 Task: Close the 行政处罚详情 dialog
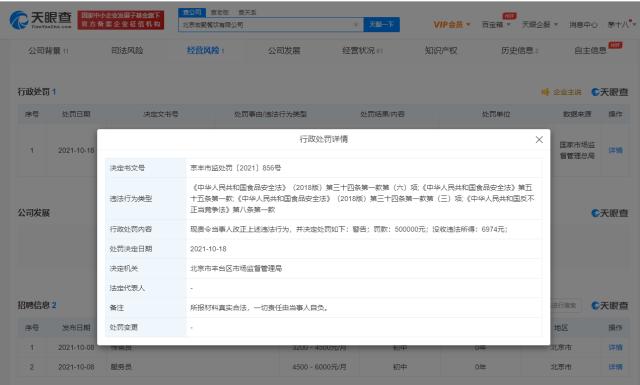click(539, 140)
